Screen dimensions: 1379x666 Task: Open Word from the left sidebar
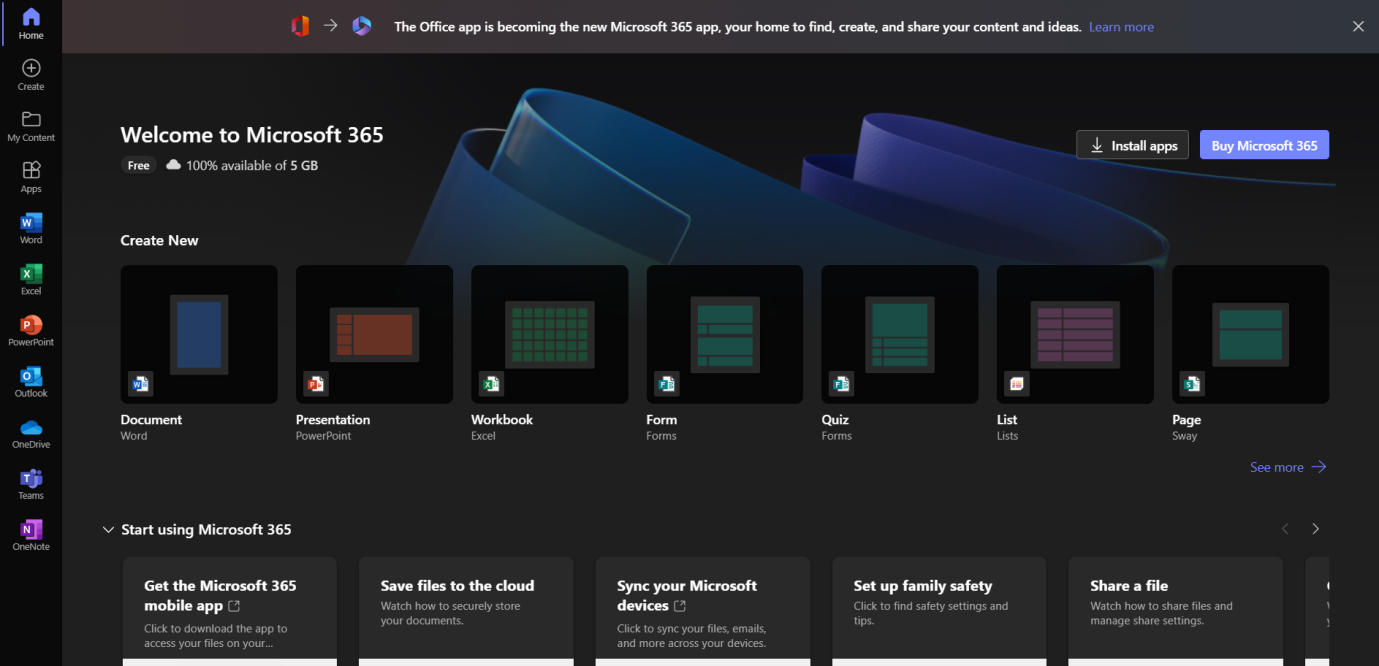click(31, 227)
